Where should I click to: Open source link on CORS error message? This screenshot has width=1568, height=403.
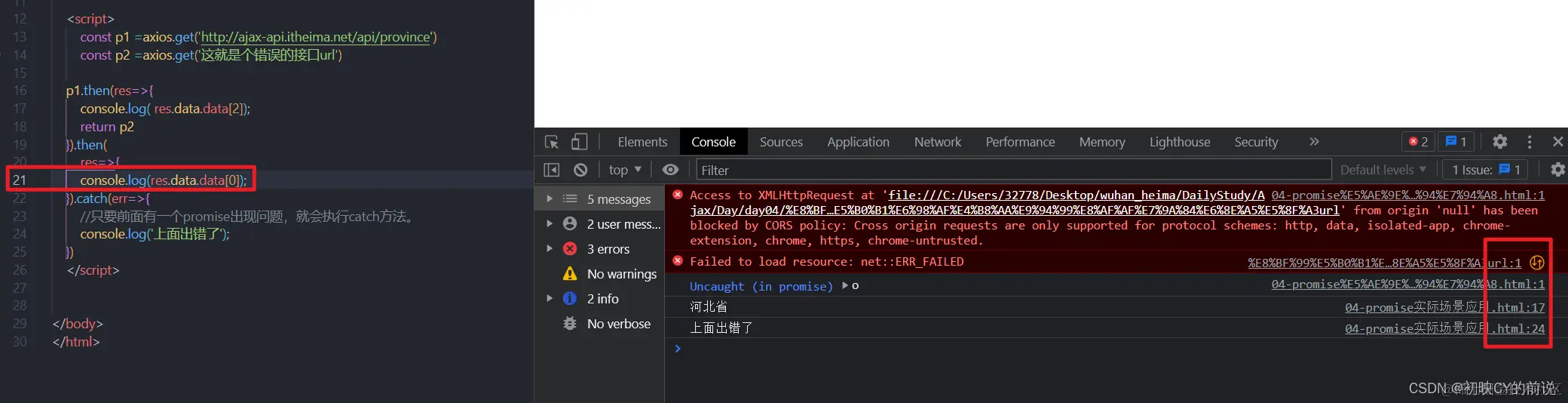click(1407, 195)
